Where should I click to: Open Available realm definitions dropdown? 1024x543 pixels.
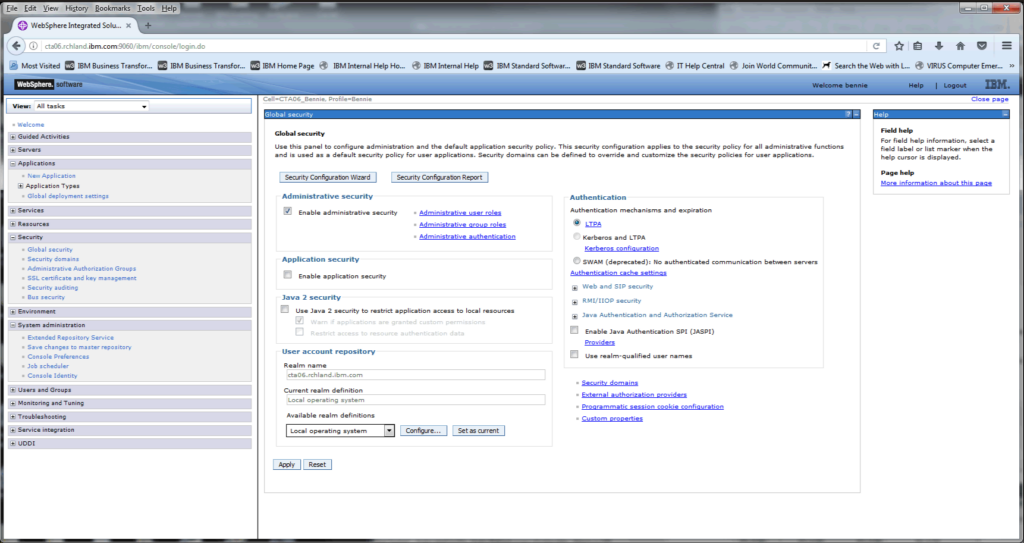click(340, 431)
